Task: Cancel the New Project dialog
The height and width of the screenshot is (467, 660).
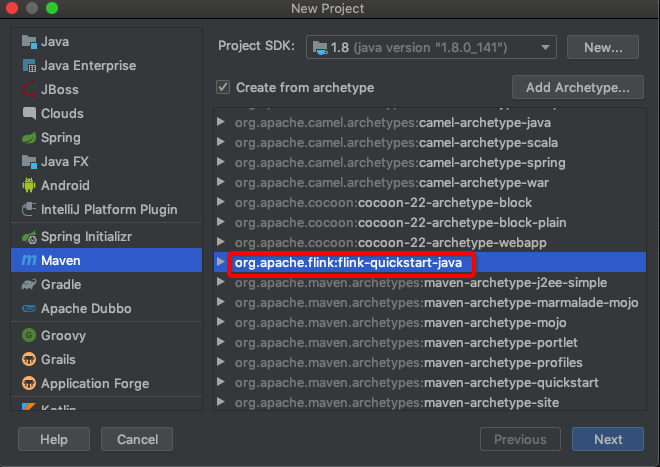Action: pos(137,439)
